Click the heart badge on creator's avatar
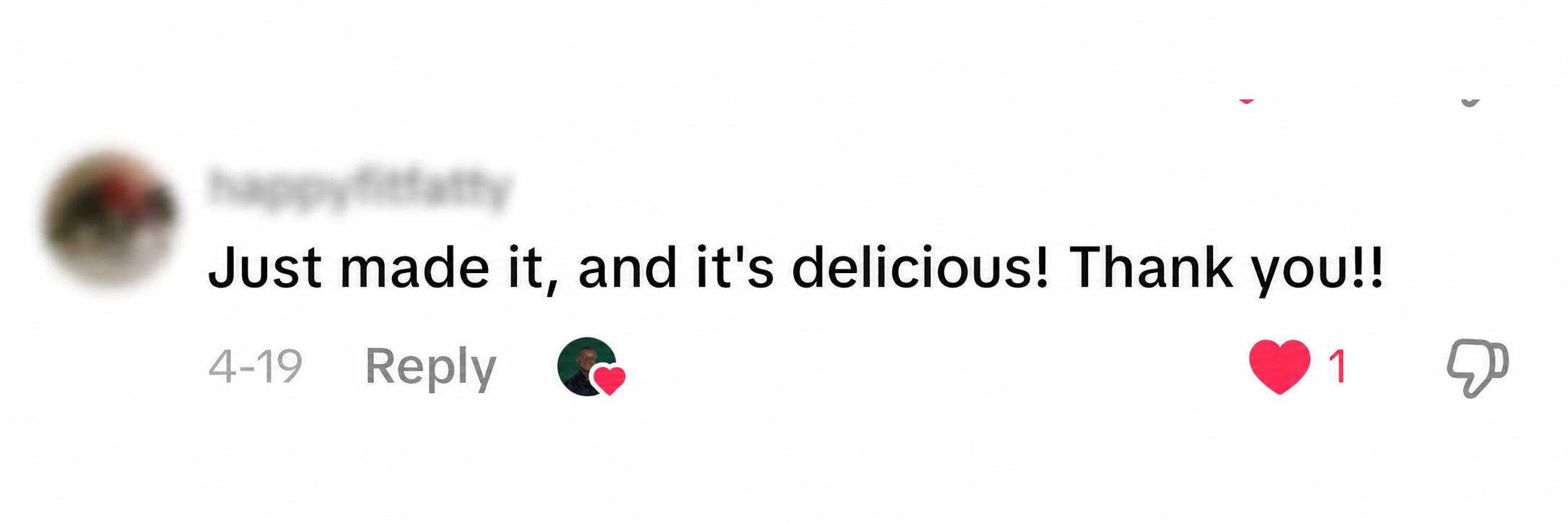Viewport: 1568px width, 523px height. tap(609, 379)
